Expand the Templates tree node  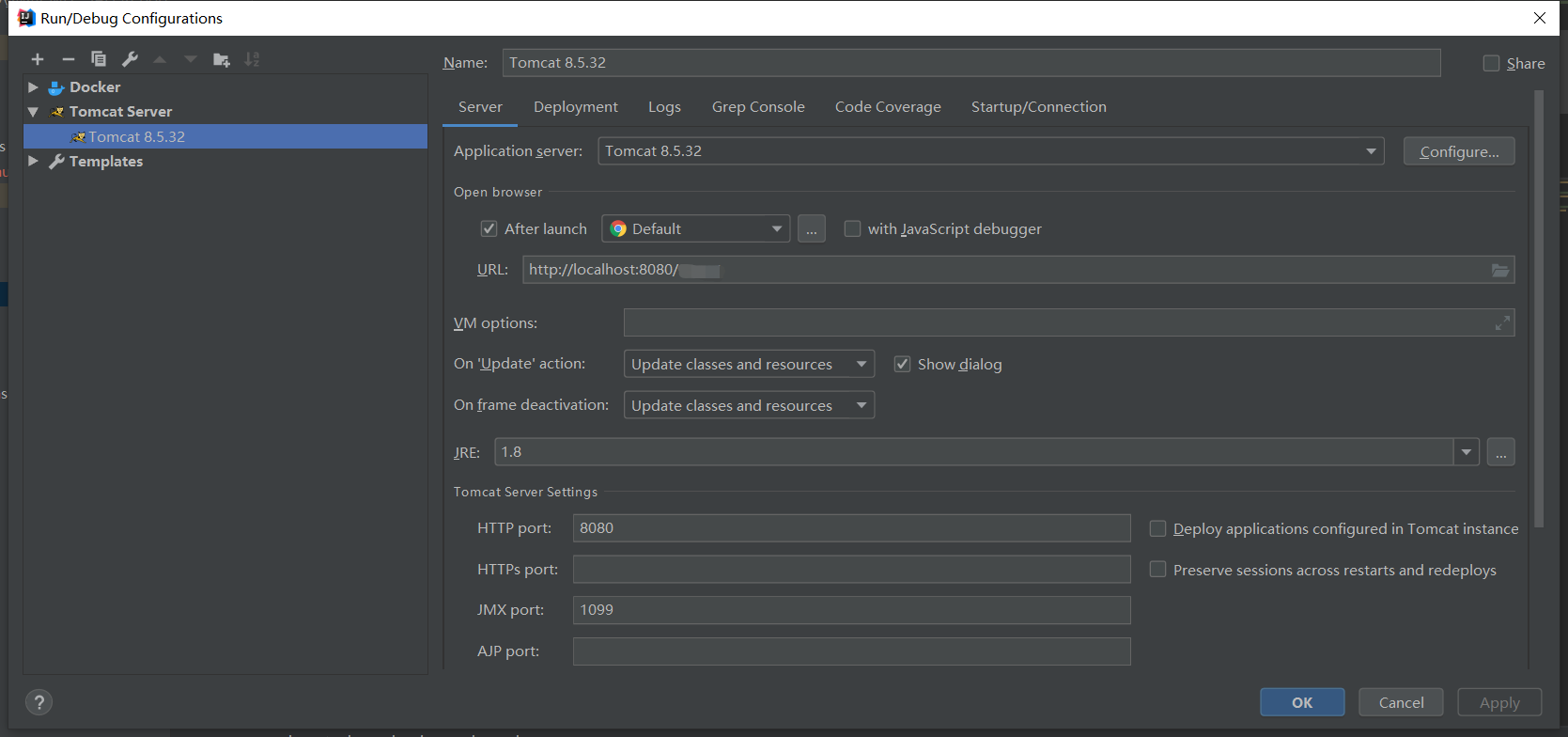click(33, 162)
